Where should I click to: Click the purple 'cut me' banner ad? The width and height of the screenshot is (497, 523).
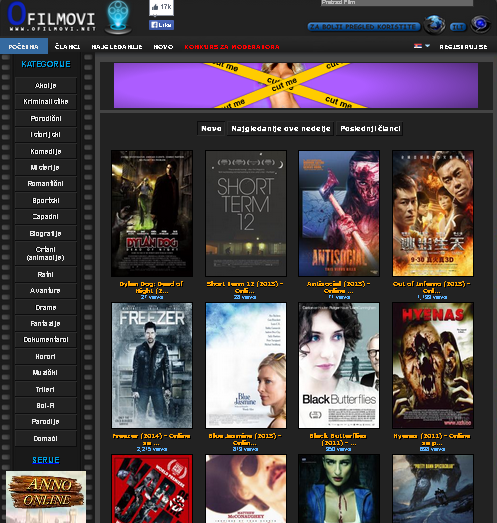(x=296, y=85)
